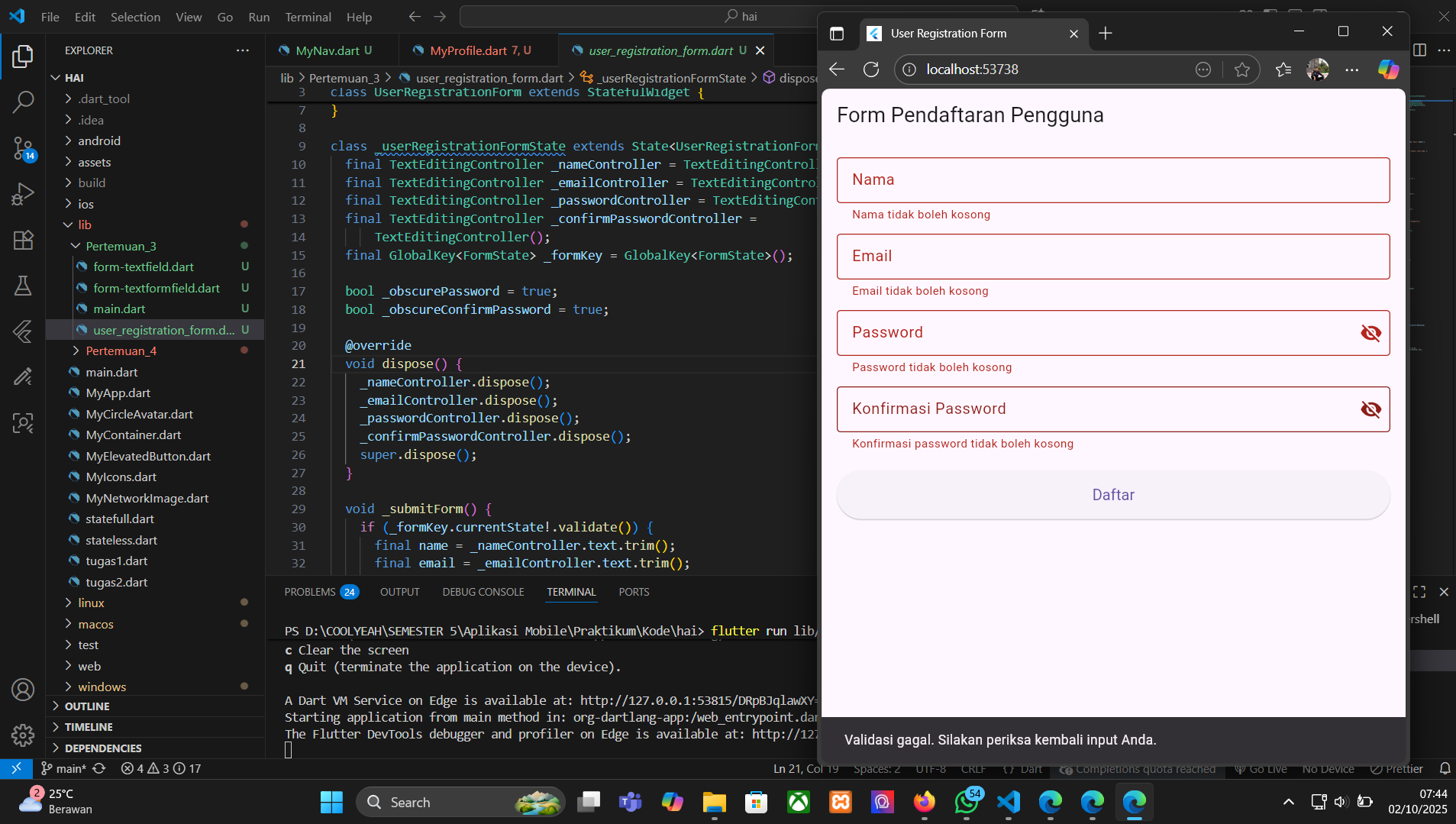Add localhost page to favorites star
Image resolution: width=1456 pixels, height=824 pixels.
click(x=1242, y=69)
